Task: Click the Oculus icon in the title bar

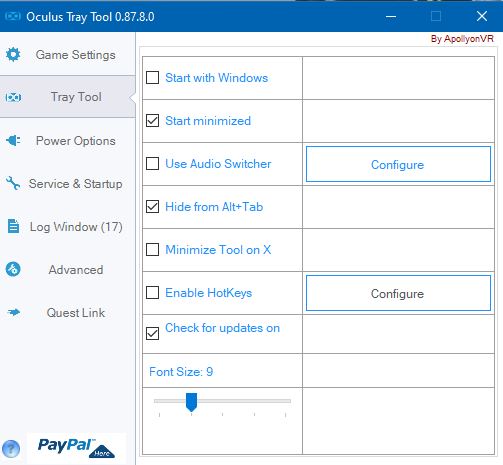Action: (13, 16)
